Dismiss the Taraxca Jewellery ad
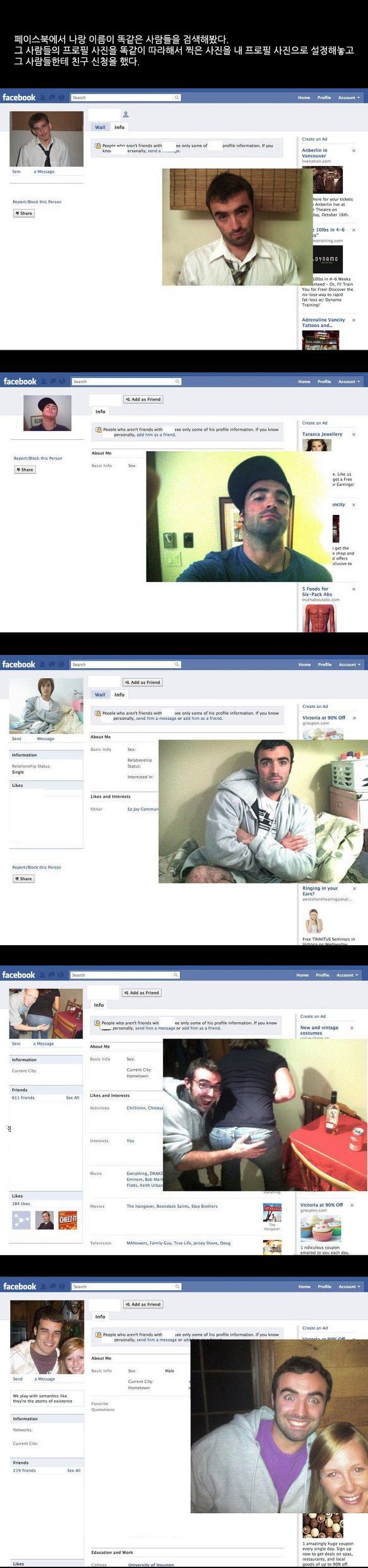Viewport: 368px width, 1568px height. tap(353, 435)
